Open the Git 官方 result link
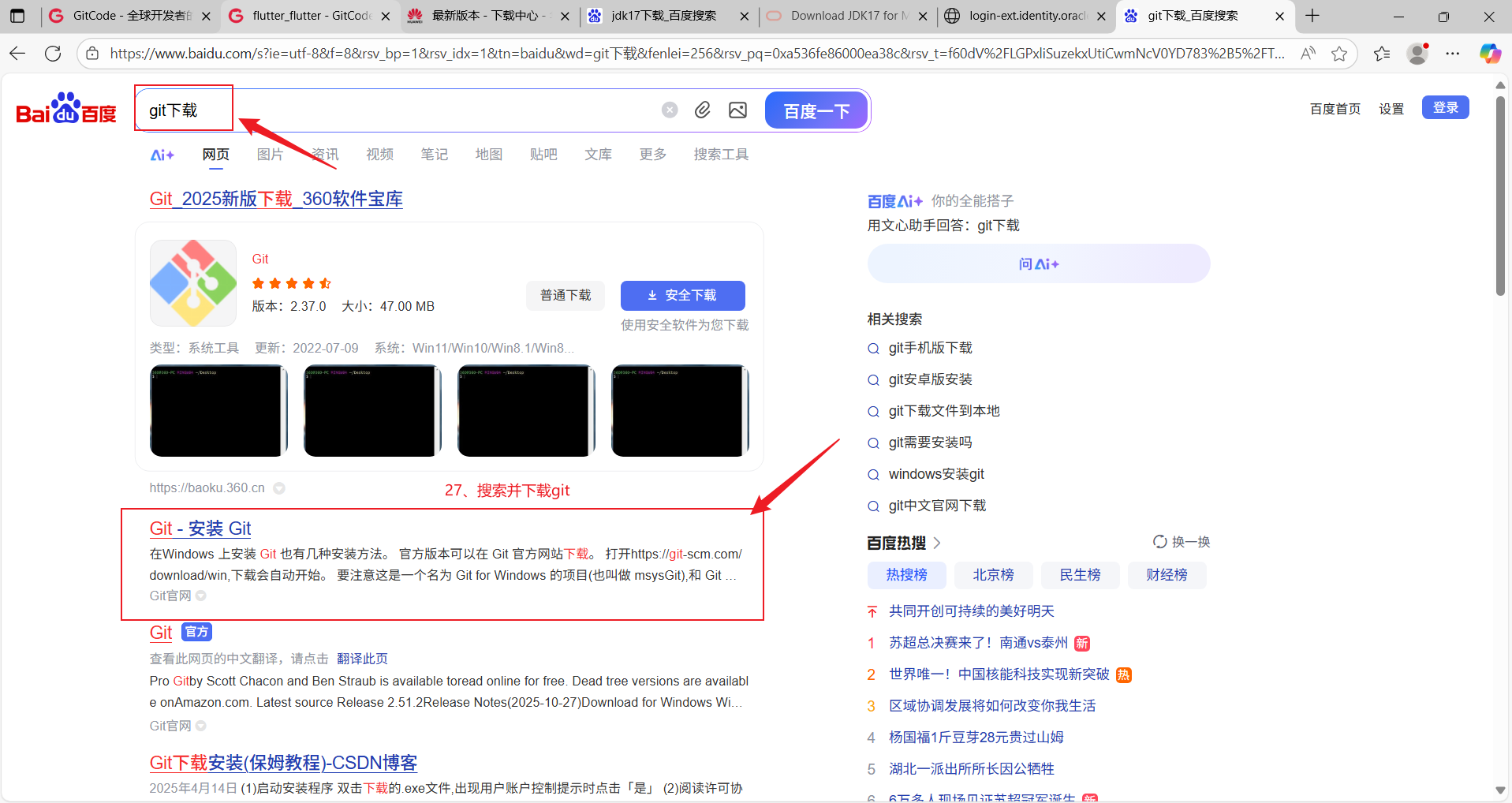The image size is (1512, 803). pyautogui.click(x=161, y=633)
